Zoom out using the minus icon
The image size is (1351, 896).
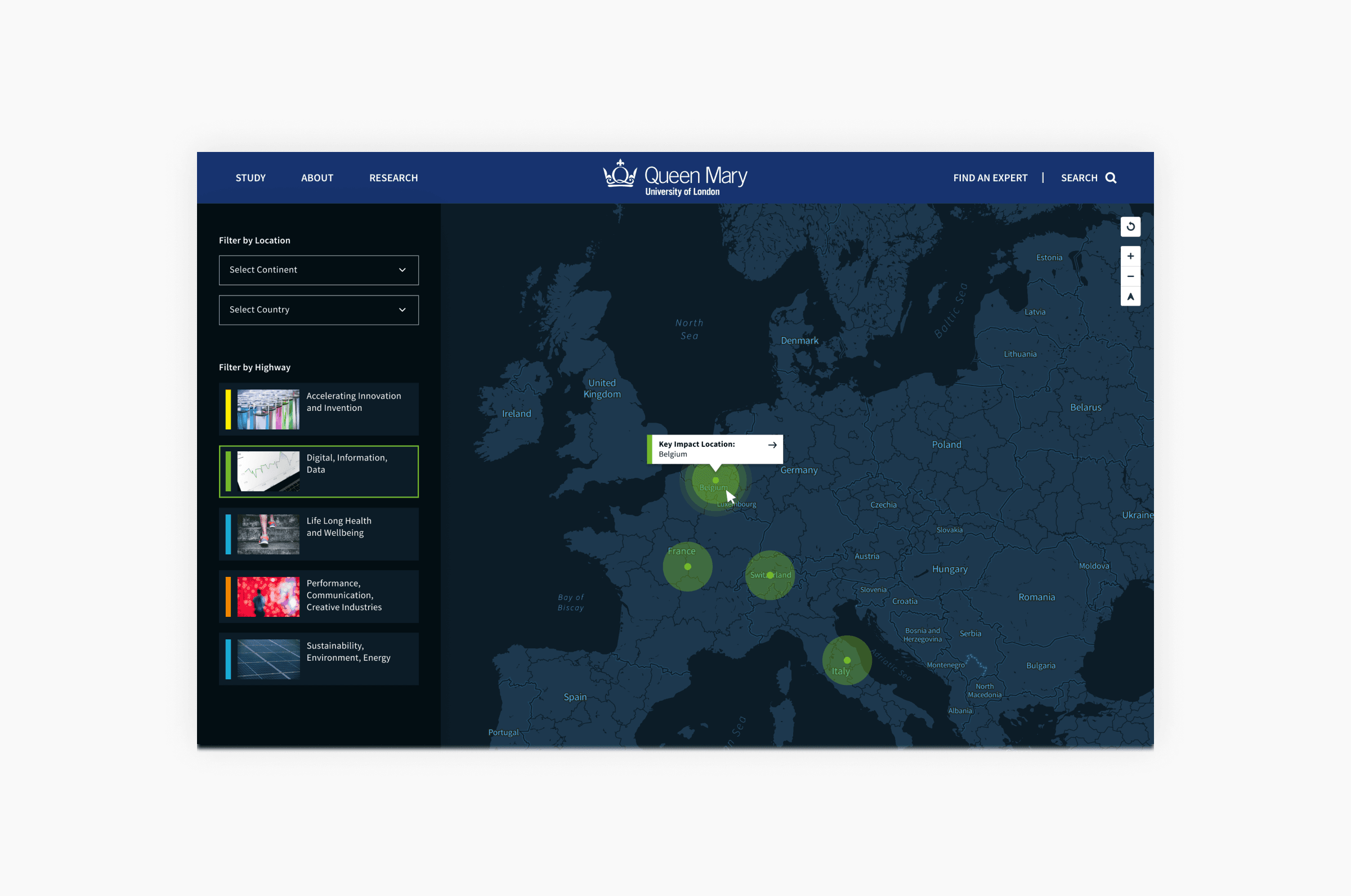[1130, 276]
